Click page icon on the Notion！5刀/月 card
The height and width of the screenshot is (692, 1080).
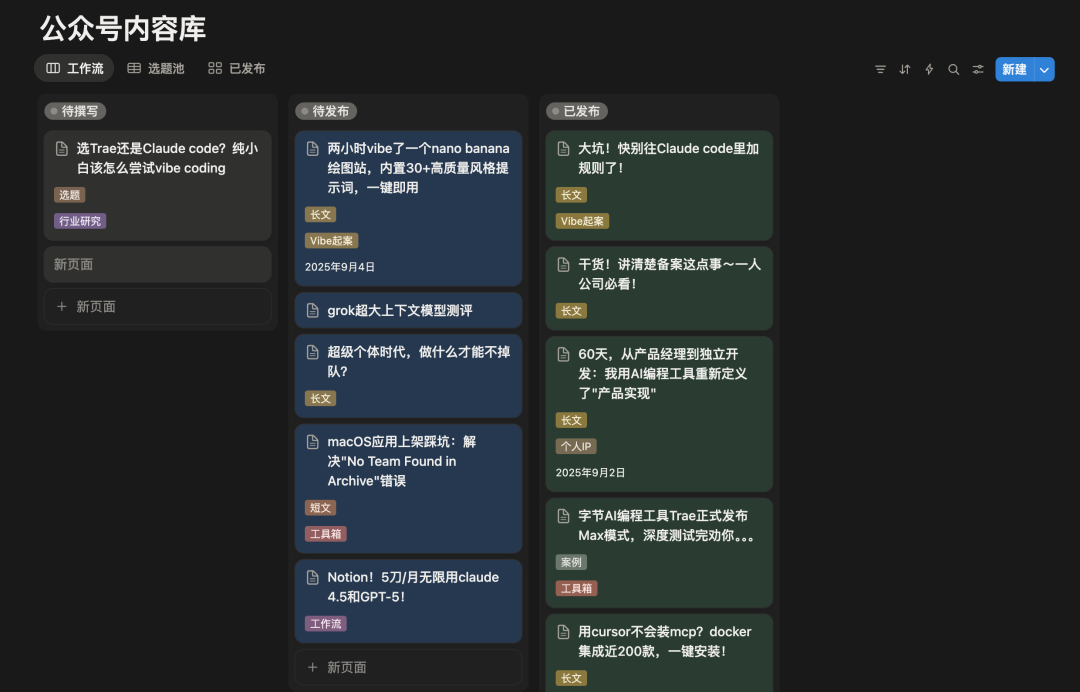tap(313, 578)
